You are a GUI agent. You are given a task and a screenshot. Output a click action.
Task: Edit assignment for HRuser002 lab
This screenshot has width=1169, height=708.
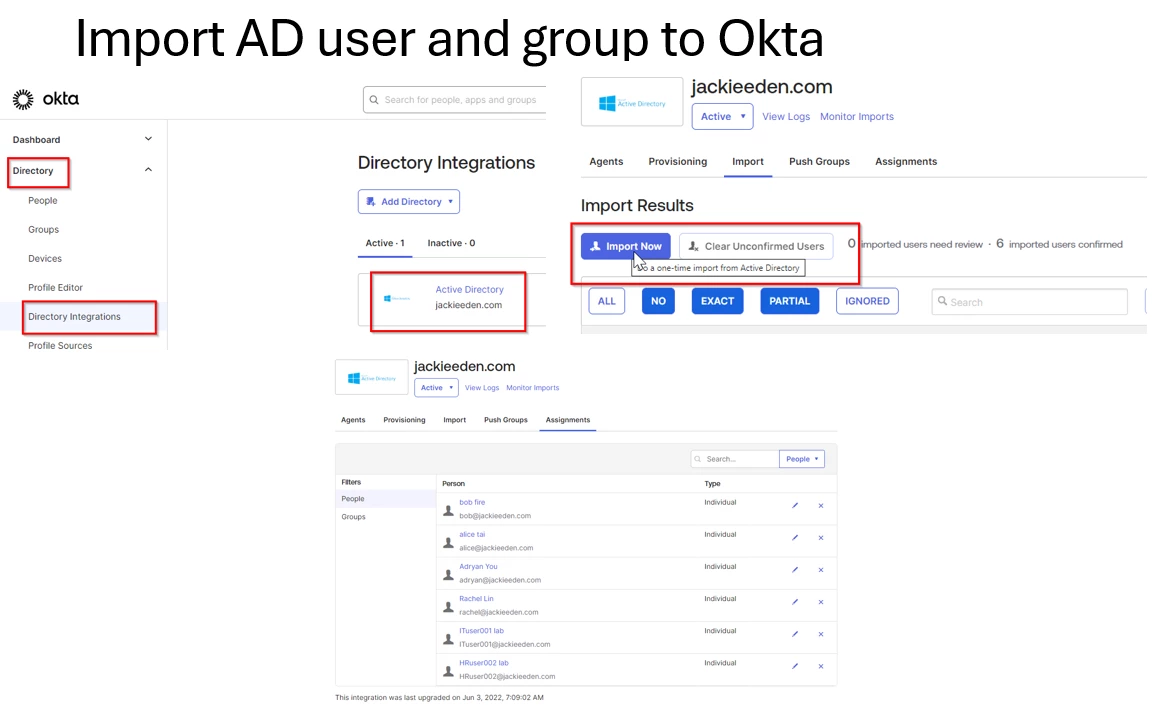[795, 666]
